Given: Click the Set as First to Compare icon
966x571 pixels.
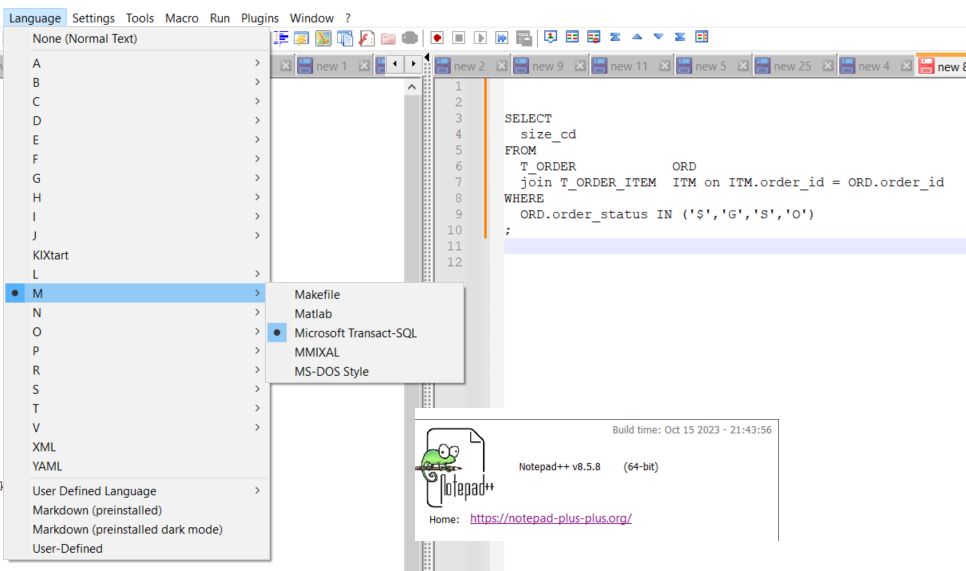Looking at the screenshot, I should tap(551, 37).
